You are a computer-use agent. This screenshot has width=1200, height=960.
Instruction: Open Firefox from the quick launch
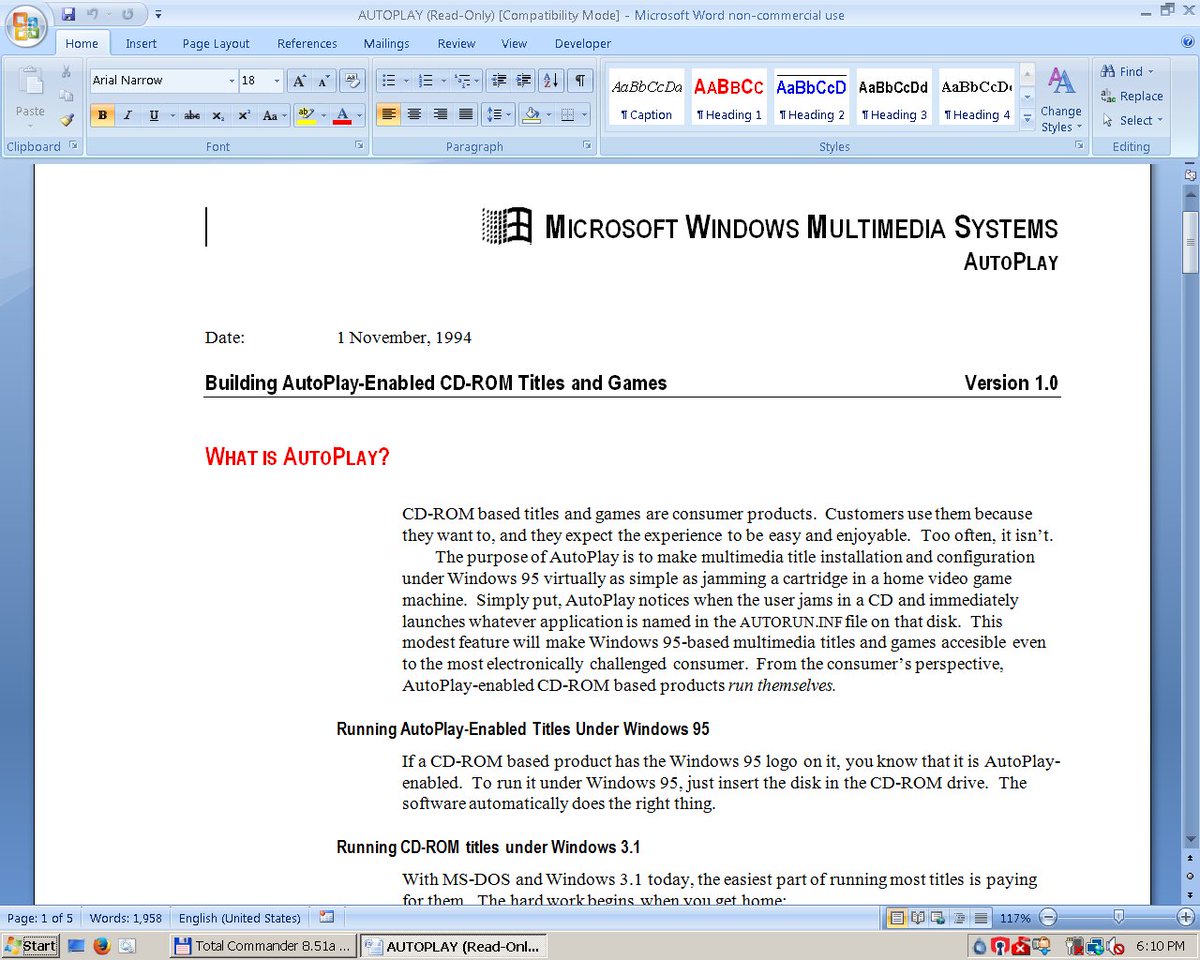pyautogui.click(x=101, y=945)
